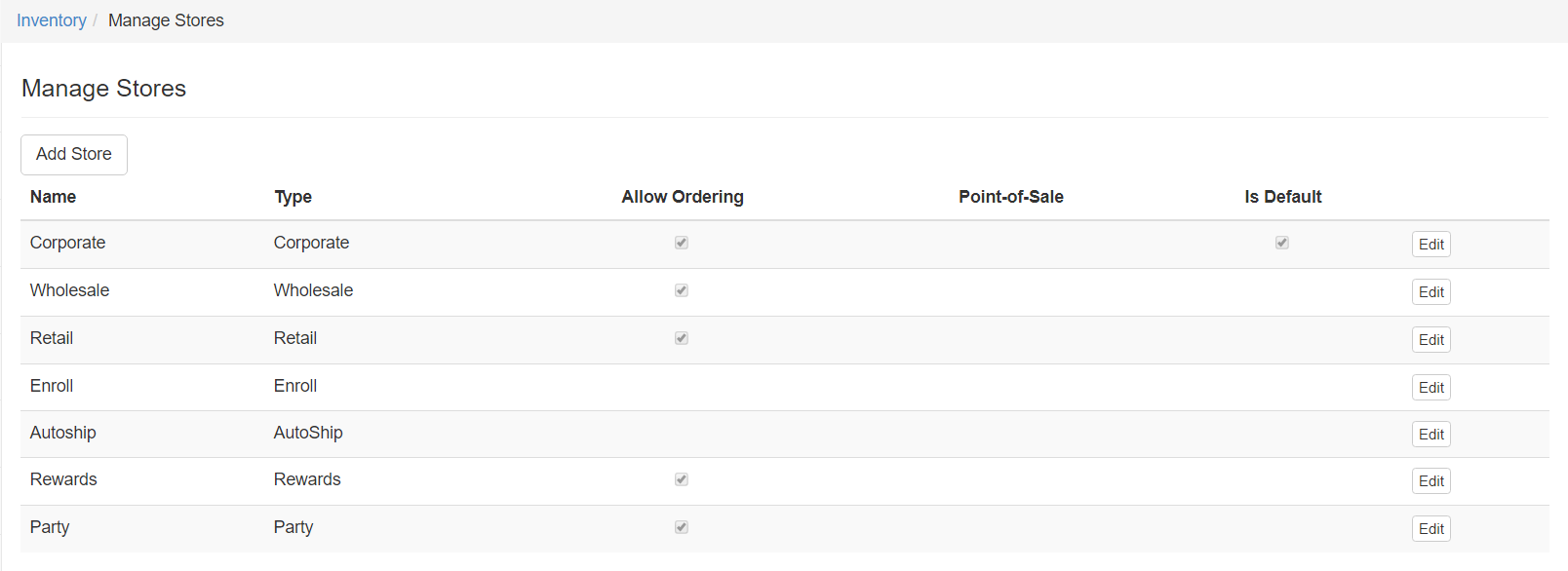
Task: Edit the Autoship store row
Action: click(1431, 435)
